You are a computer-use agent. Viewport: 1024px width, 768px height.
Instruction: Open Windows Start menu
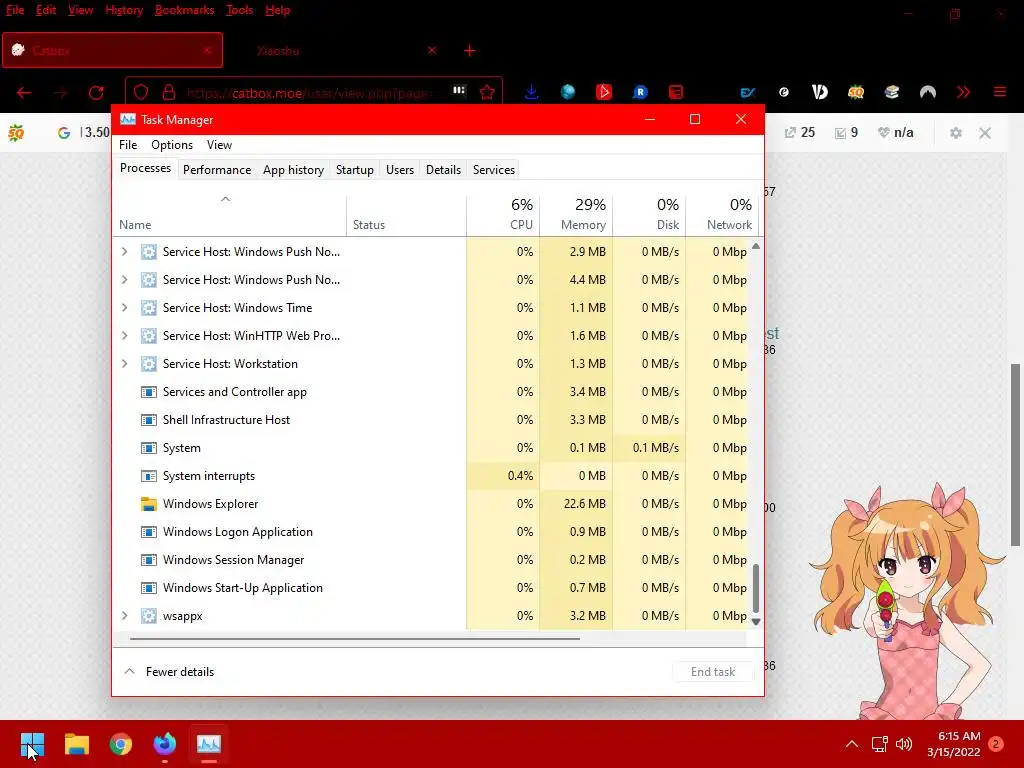(32, 744)
